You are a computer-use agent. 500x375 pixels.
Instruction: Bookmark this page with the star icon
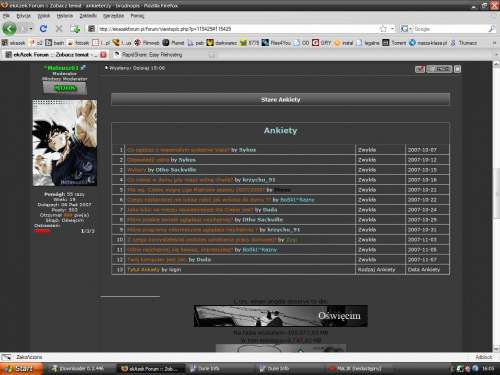pyautogui.click(x=383, y=29)
